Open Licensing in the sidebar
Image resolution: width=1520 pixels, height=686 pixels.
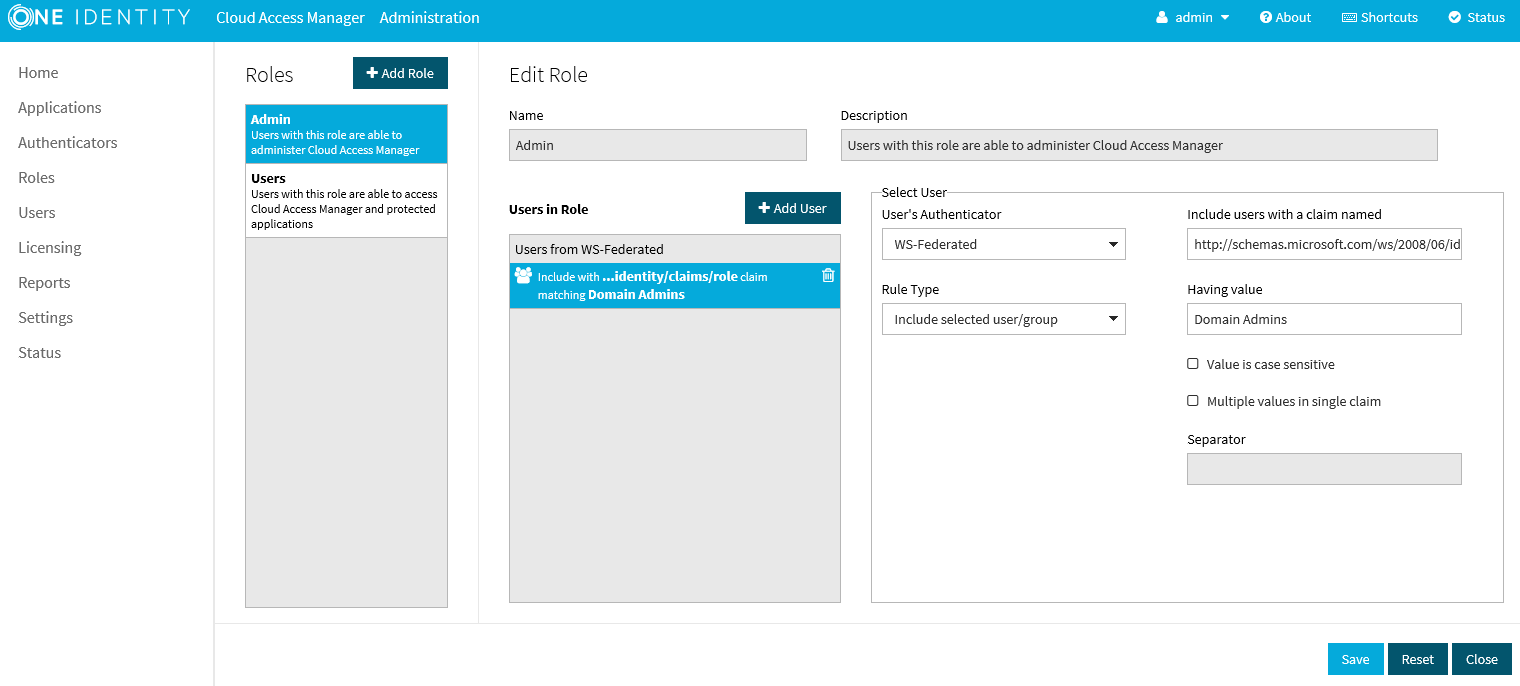tap(50, 247)
